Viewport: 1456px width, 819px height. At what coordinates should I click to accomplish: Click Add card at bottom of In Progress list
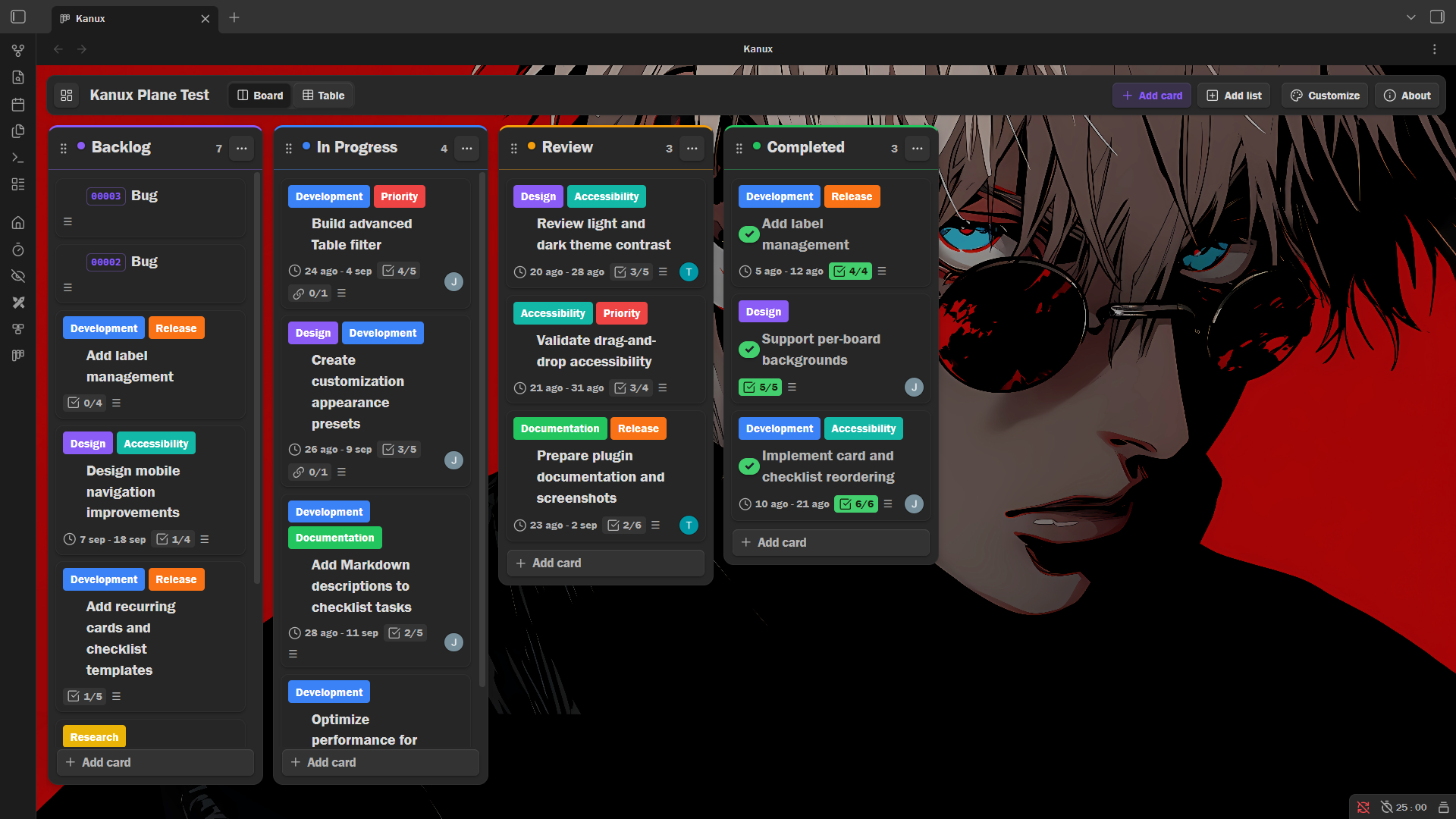pos(381,763)
